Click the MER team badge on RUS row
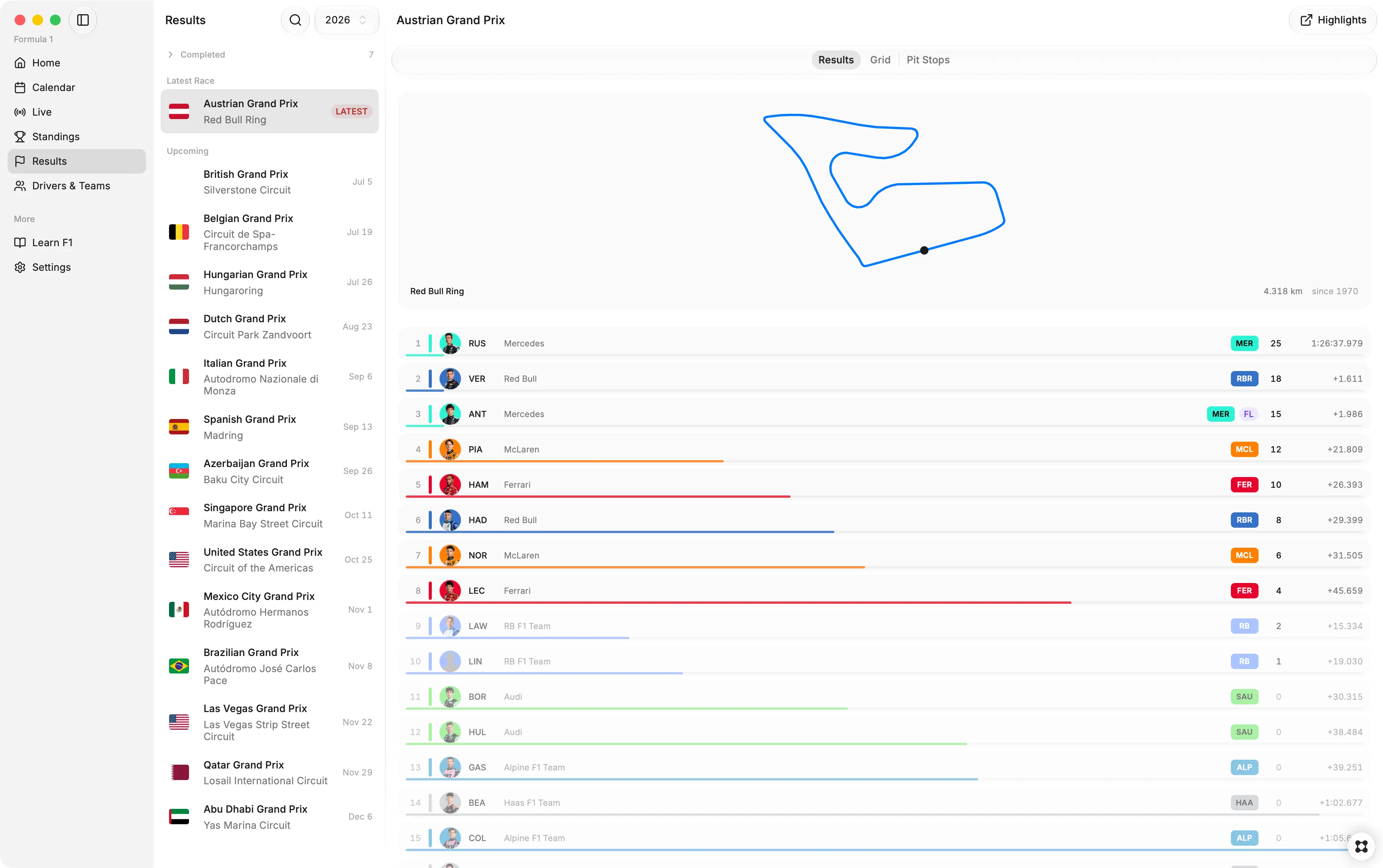 click(x=1244, y=343)
